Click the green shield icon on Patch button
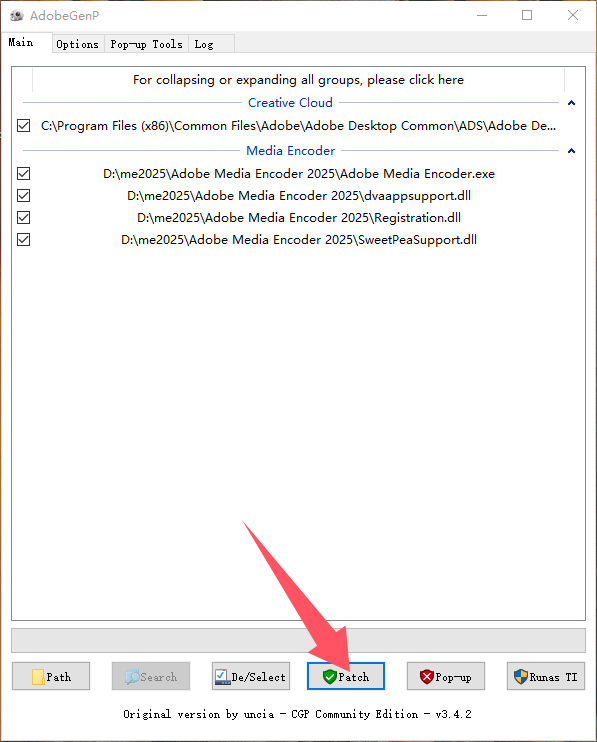 tap(330, 677)
